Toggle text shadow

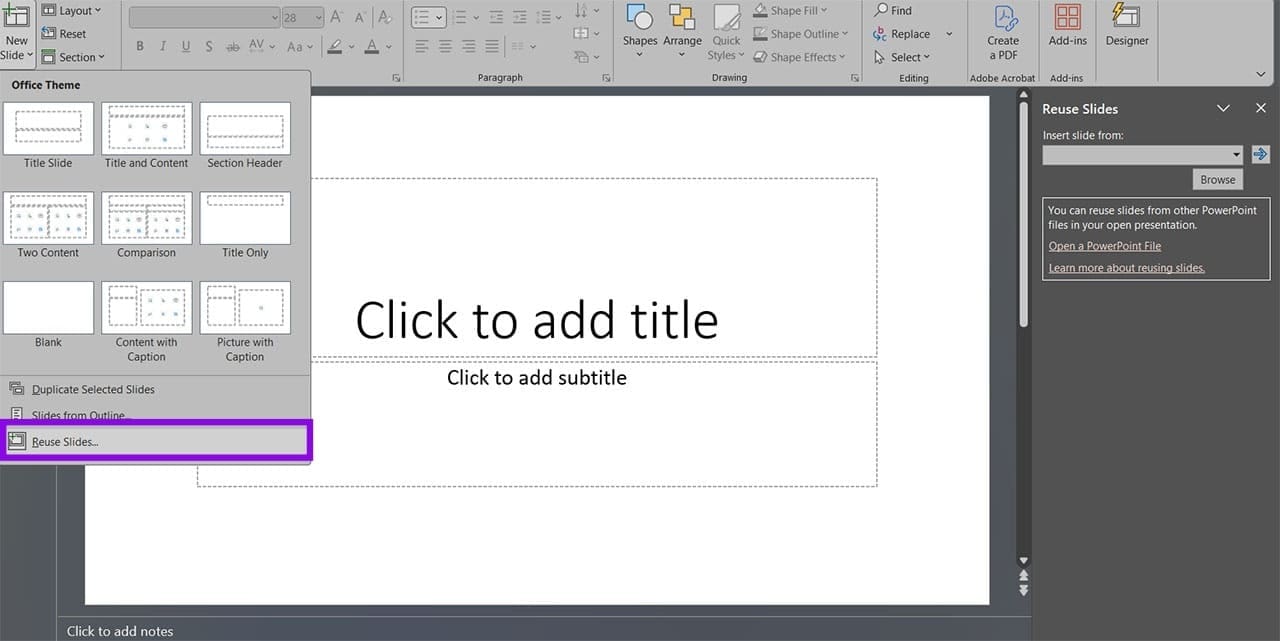209,47
